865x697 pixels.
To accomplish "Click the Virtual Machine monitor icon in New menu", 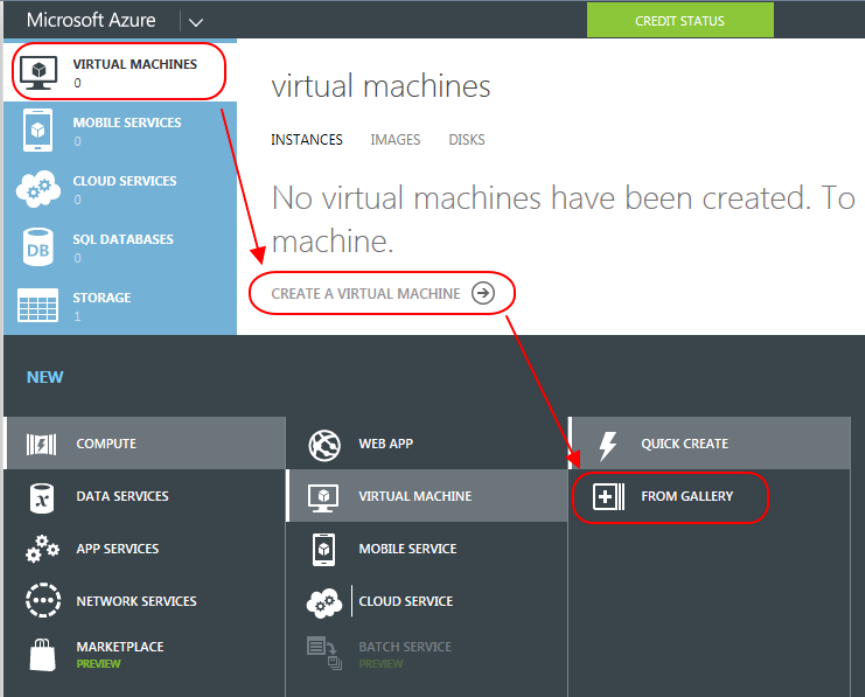I will pos(324,498).
